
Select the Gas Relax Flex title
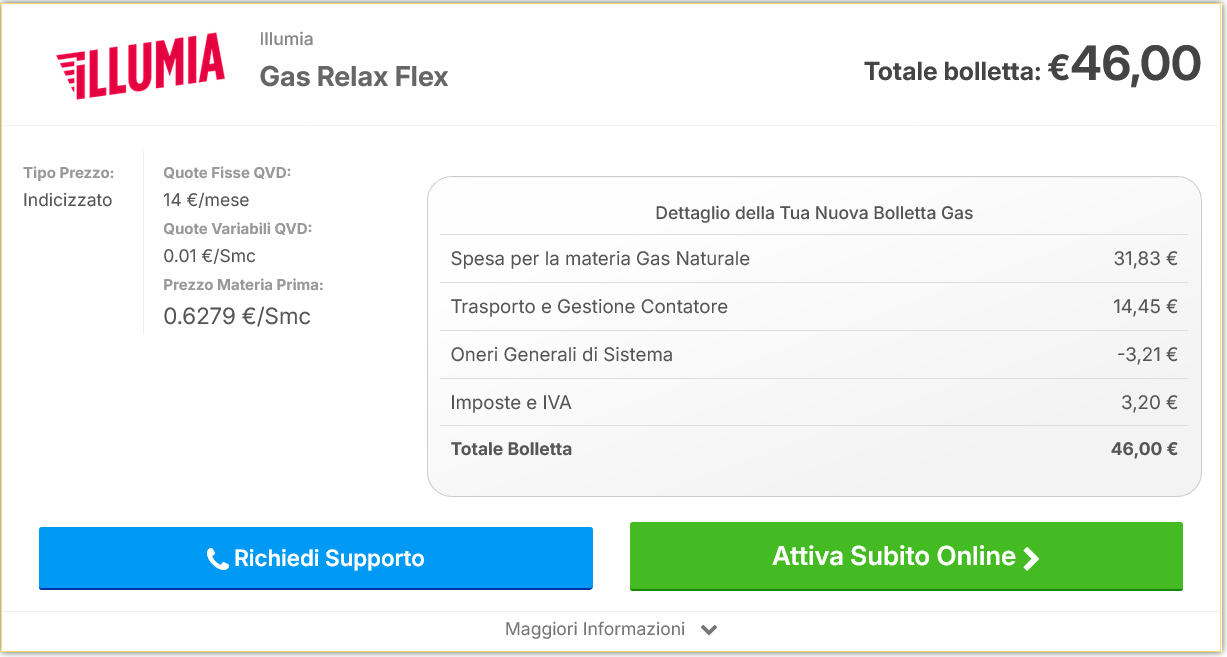click(x=354, y=77)
